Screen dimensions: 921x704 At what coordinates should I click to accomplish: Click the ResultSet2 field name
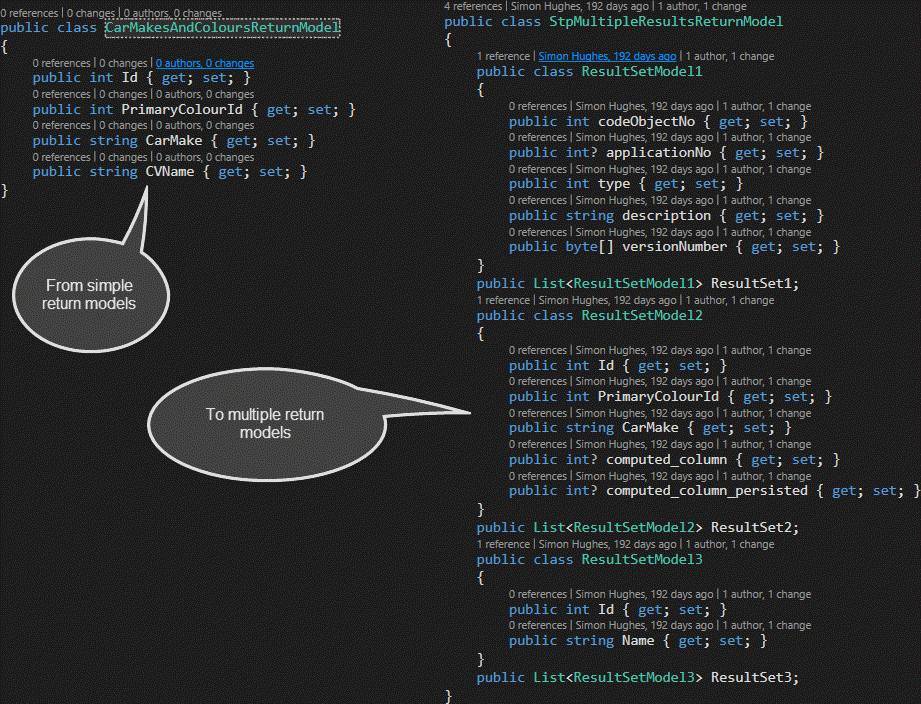click(x=751, y=527)
